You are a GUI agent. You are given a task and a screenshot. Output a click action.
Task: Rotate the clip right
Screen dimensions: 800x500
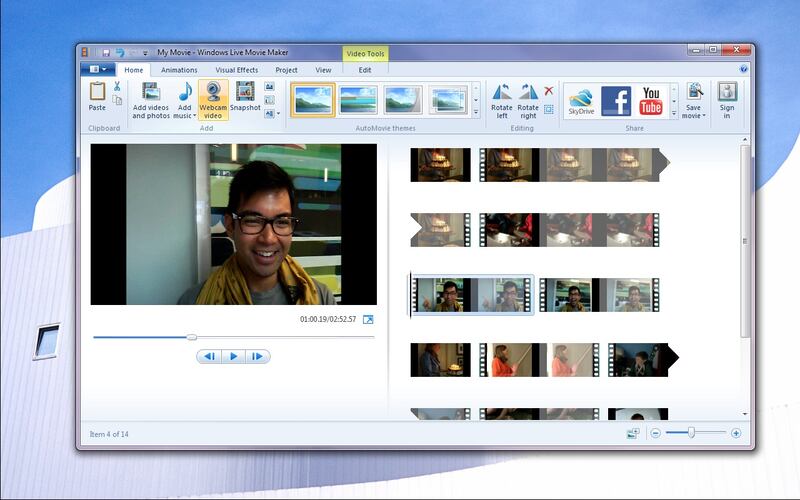(528, 100)
